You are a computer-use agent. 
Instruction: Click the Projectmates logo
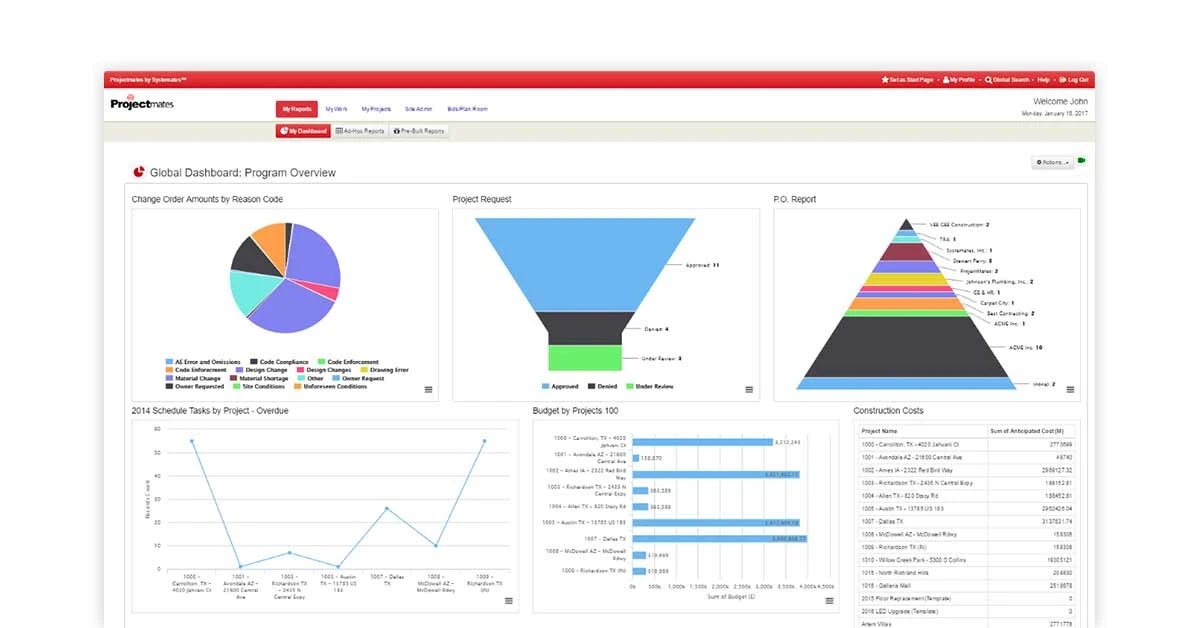pos(140,103)
